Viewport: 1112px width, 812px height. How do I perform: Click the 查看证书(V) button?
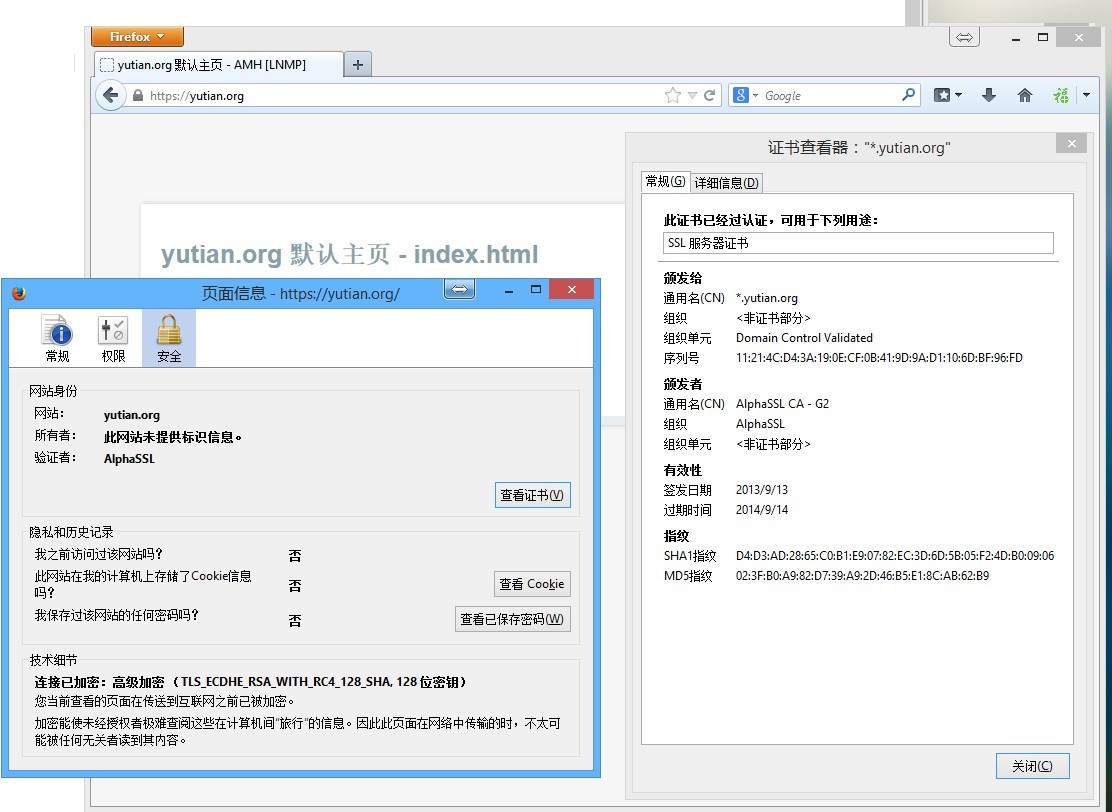point(532,495)
